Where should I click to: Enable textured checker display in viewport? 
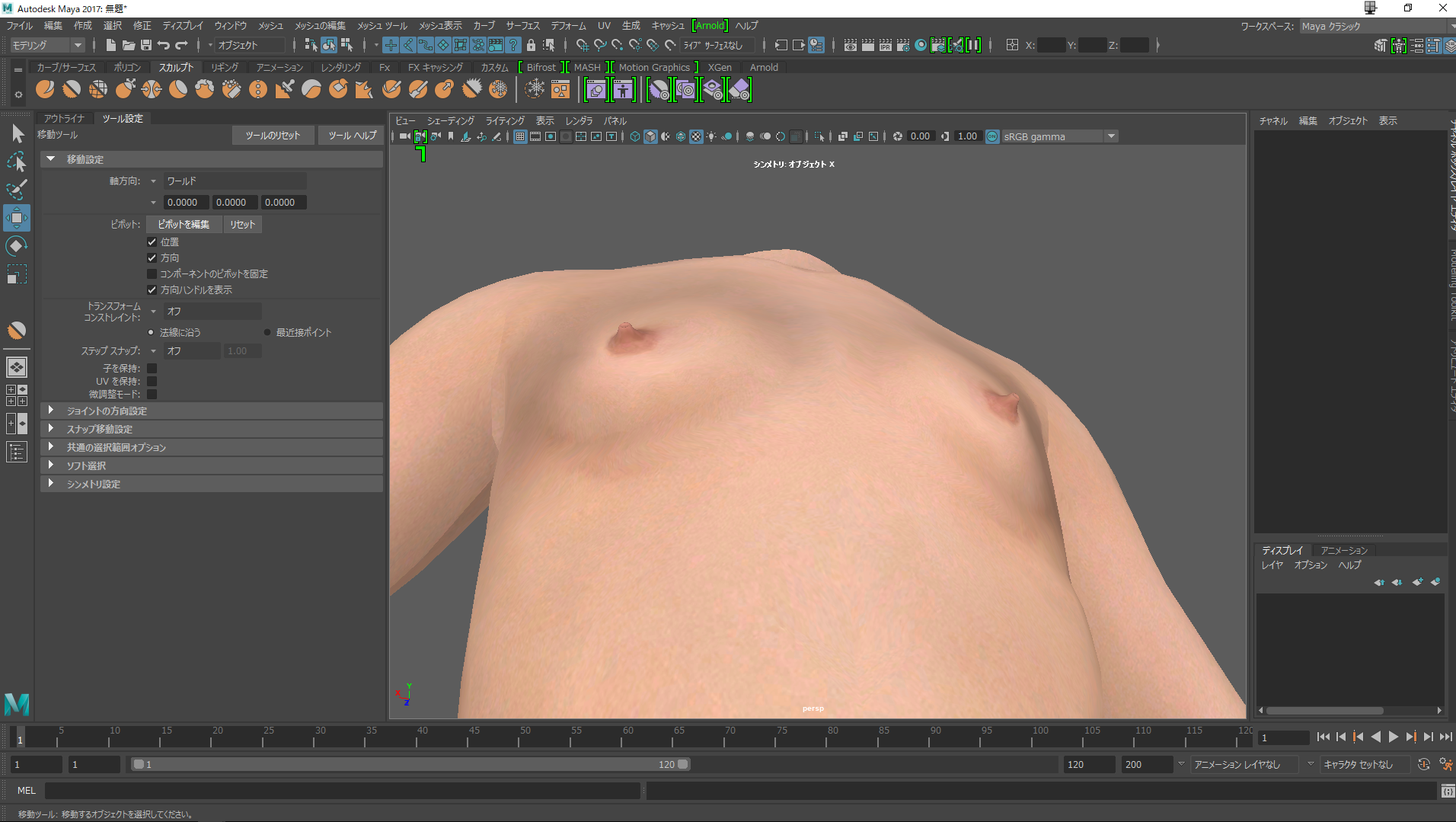[696, 136]
